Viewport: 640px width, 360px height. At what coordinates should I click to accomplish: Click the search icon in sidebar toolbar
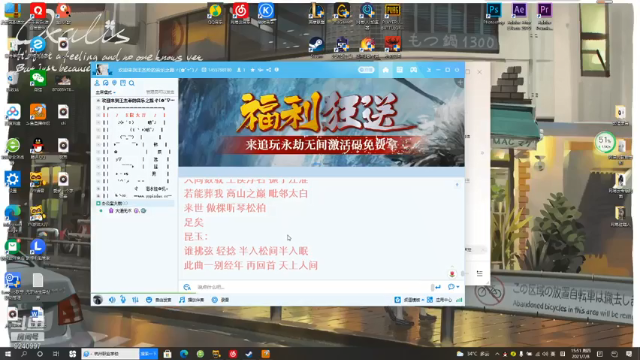click(131, 83)
